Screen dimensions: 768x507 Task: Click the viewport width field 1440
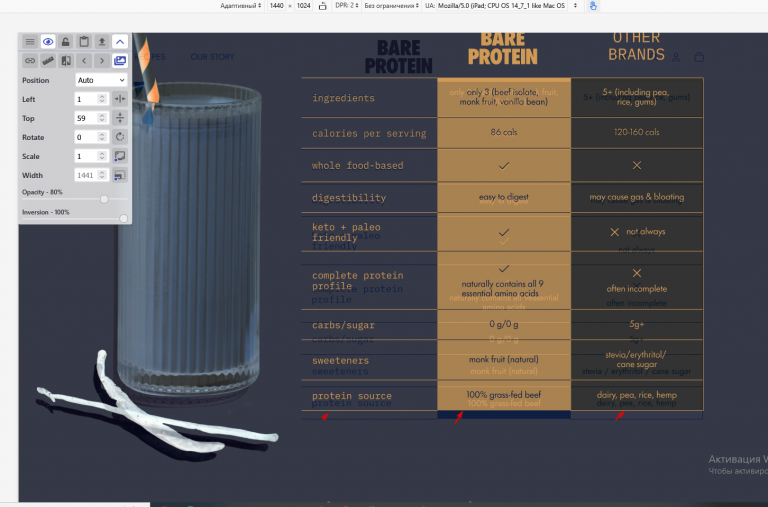[x=277, y=6]
